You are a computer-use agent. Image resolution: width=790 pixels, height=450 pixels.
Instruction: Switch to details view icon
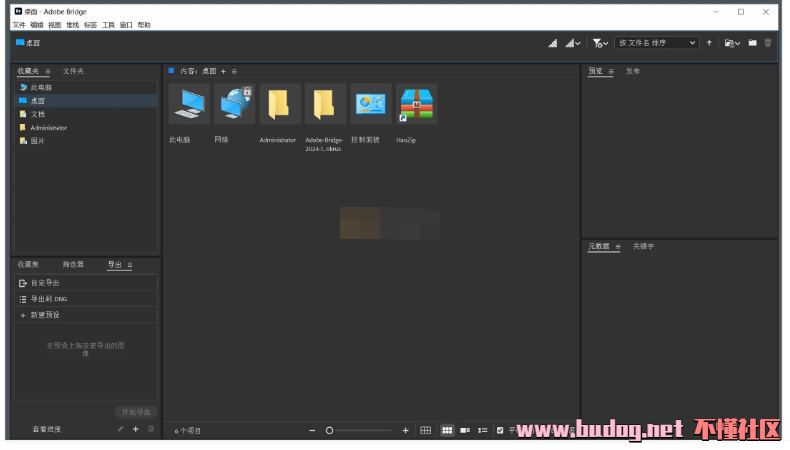465,431
